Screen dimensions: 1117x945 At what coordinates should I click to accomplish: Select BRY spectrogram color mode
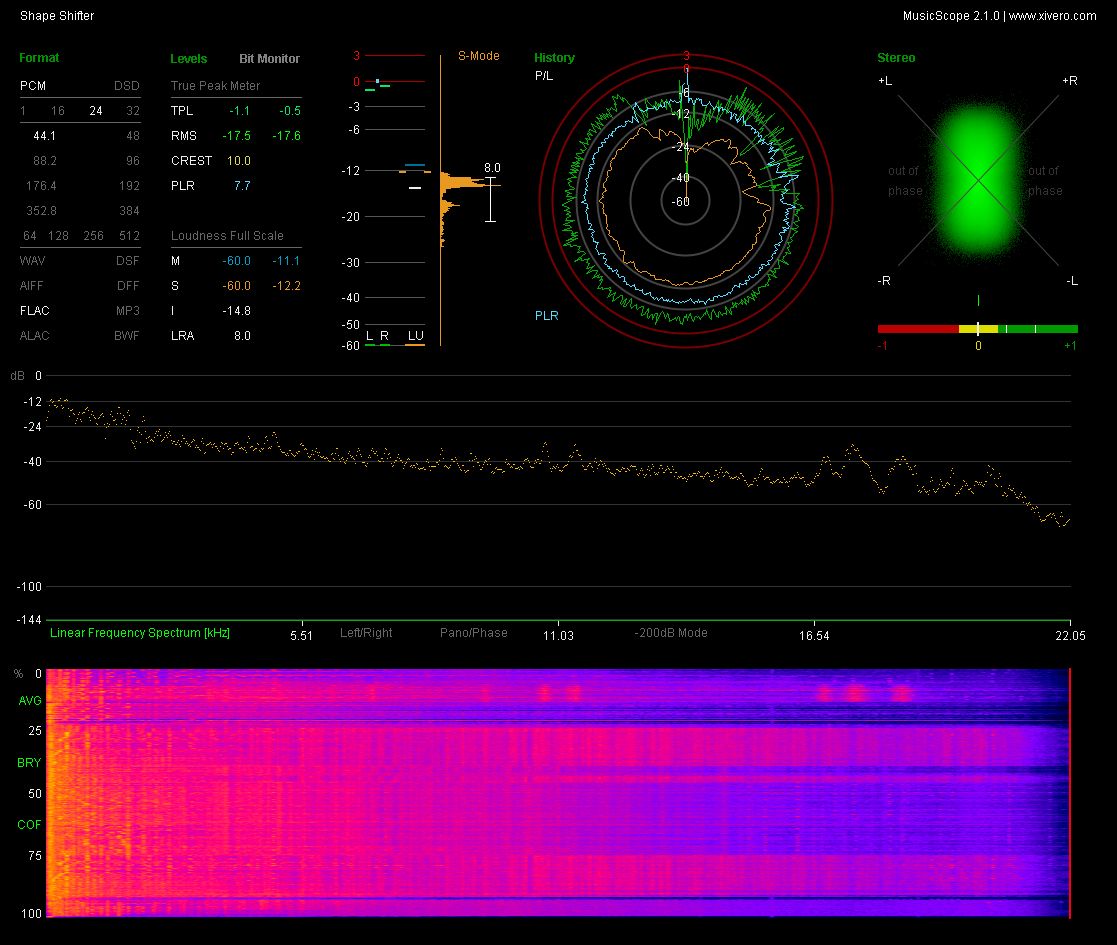click(30, 763)
